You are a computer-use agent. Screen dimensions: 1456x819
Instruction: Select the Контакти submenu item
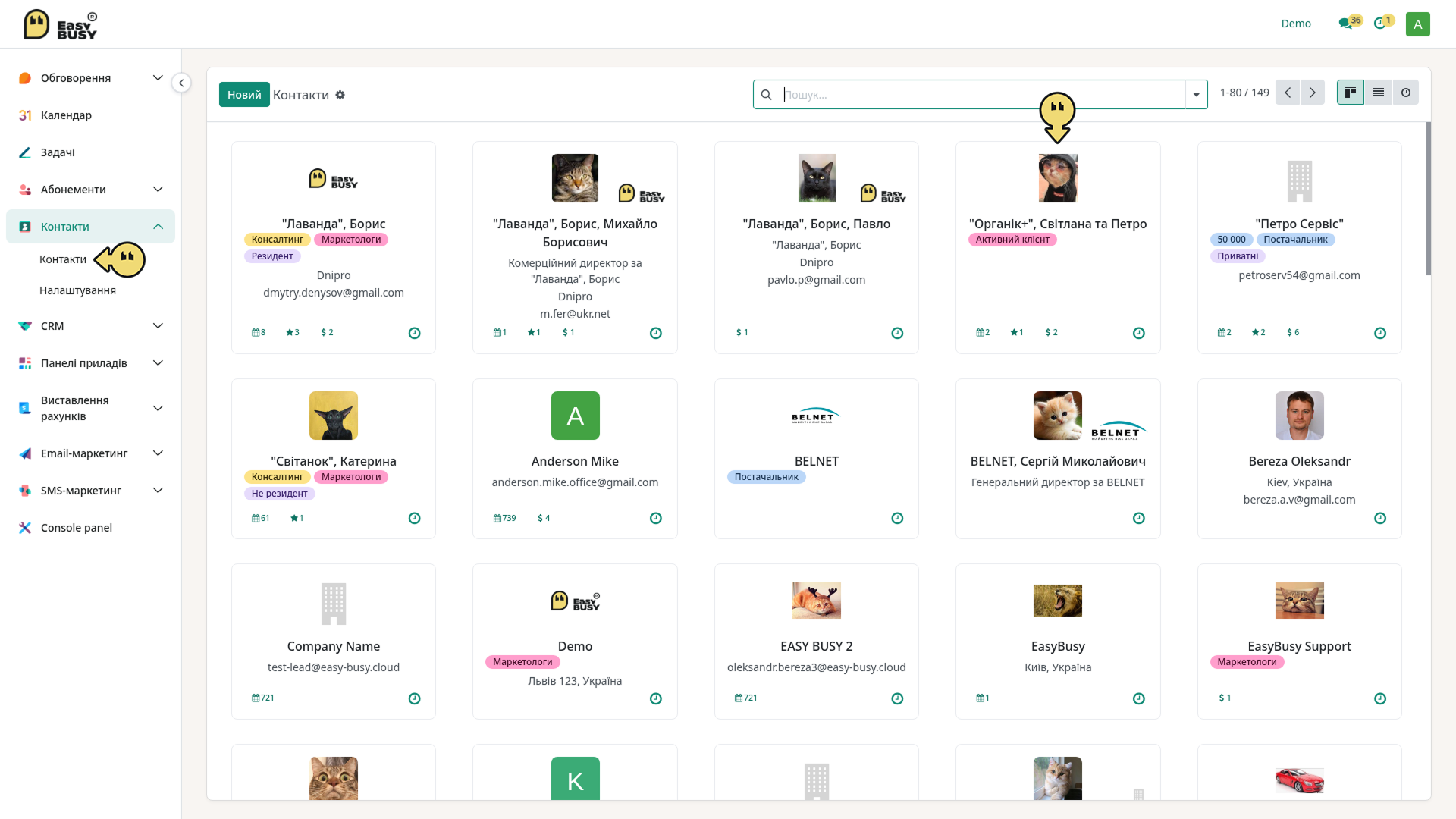(63, 259)
